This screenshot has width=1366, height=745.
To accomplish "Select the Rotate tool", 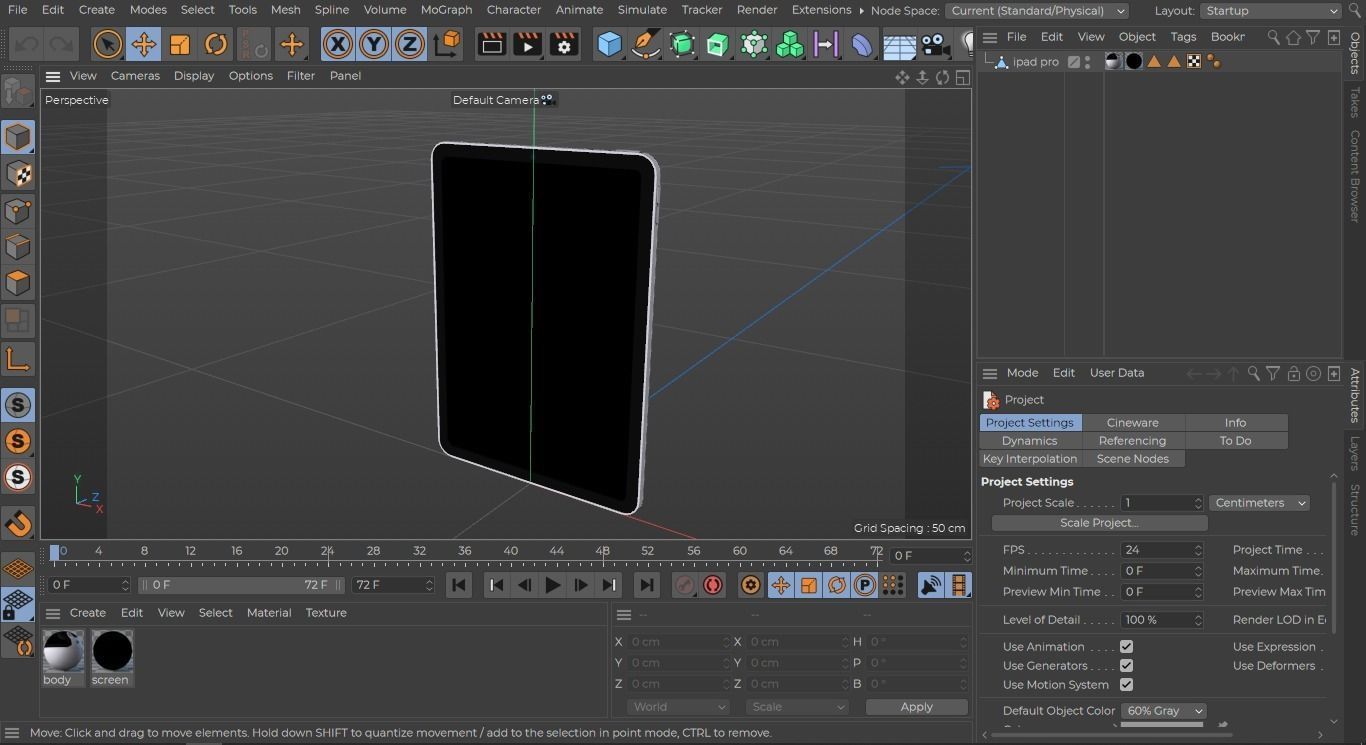I will pos(215,44).
